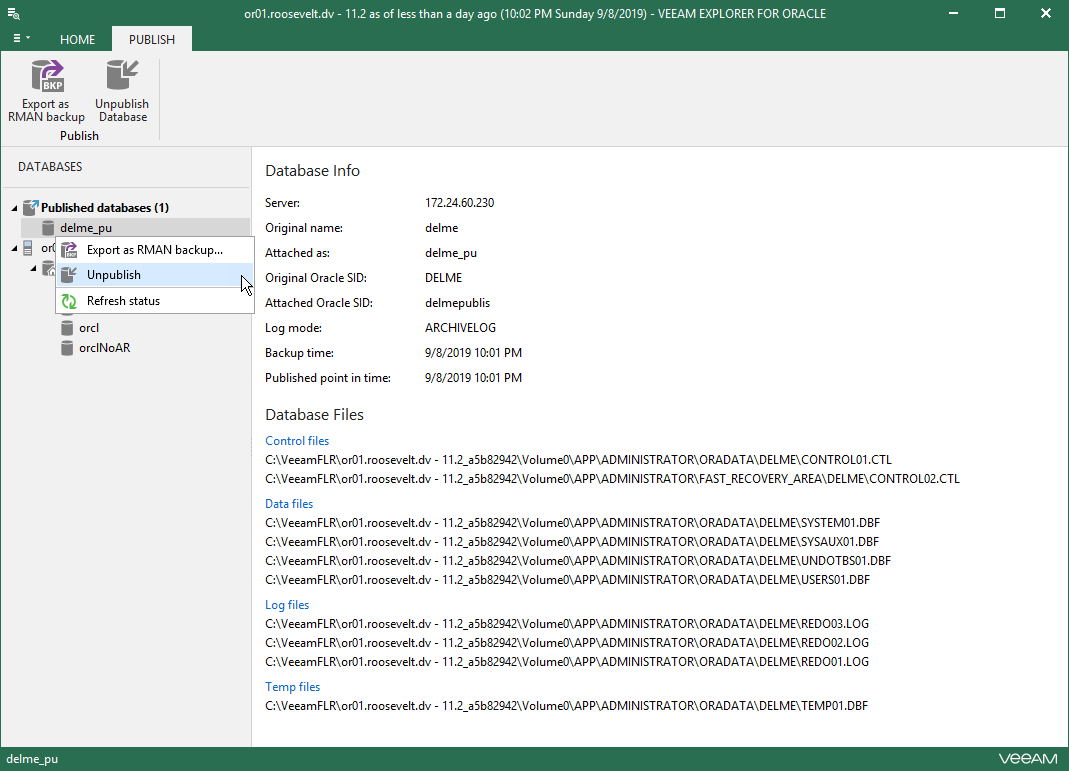The image size is (1069, 771).
Task: Click the Control files section heading
Action: click(x=297, y=441)
